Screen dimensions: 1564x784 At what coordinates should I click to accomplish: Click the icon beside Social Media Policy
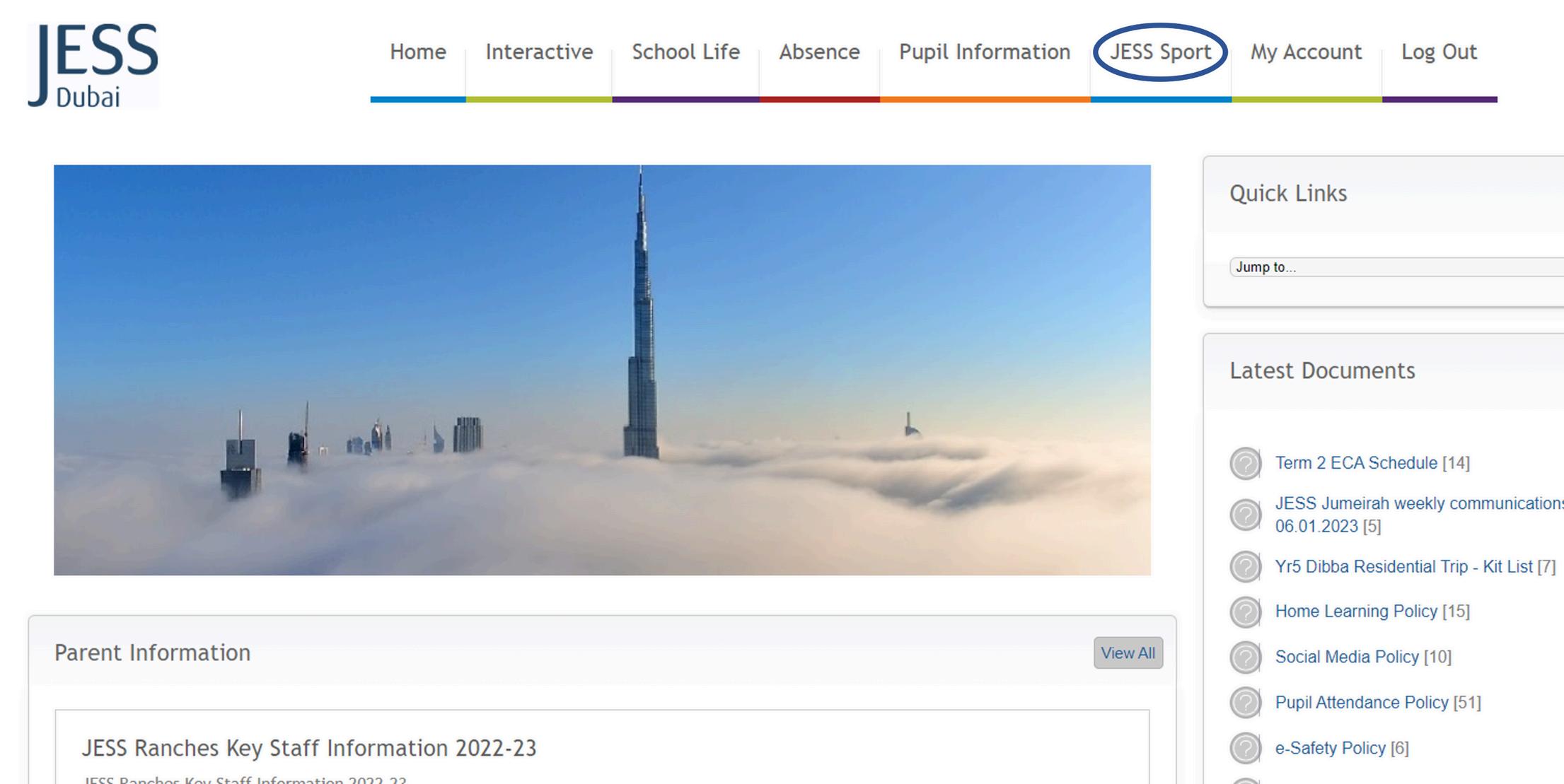click(x=1245, y=657)
